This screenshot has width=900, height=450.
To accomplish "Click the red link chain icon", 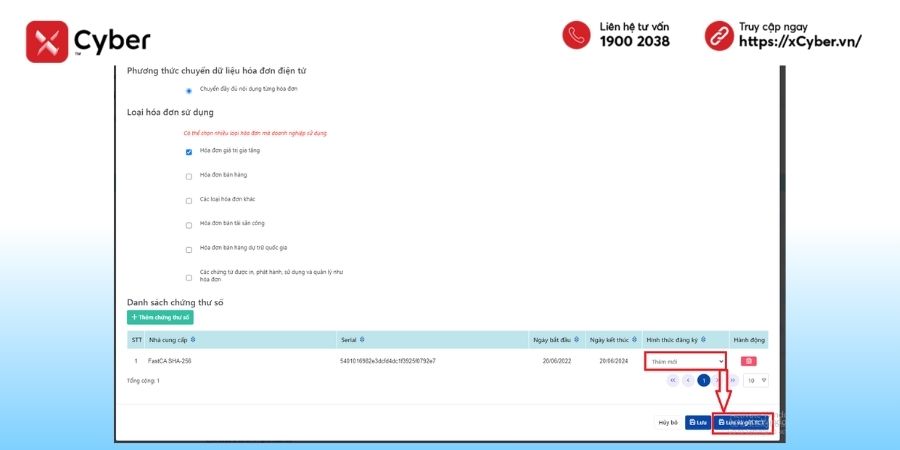I will click(x=719, y=36).
